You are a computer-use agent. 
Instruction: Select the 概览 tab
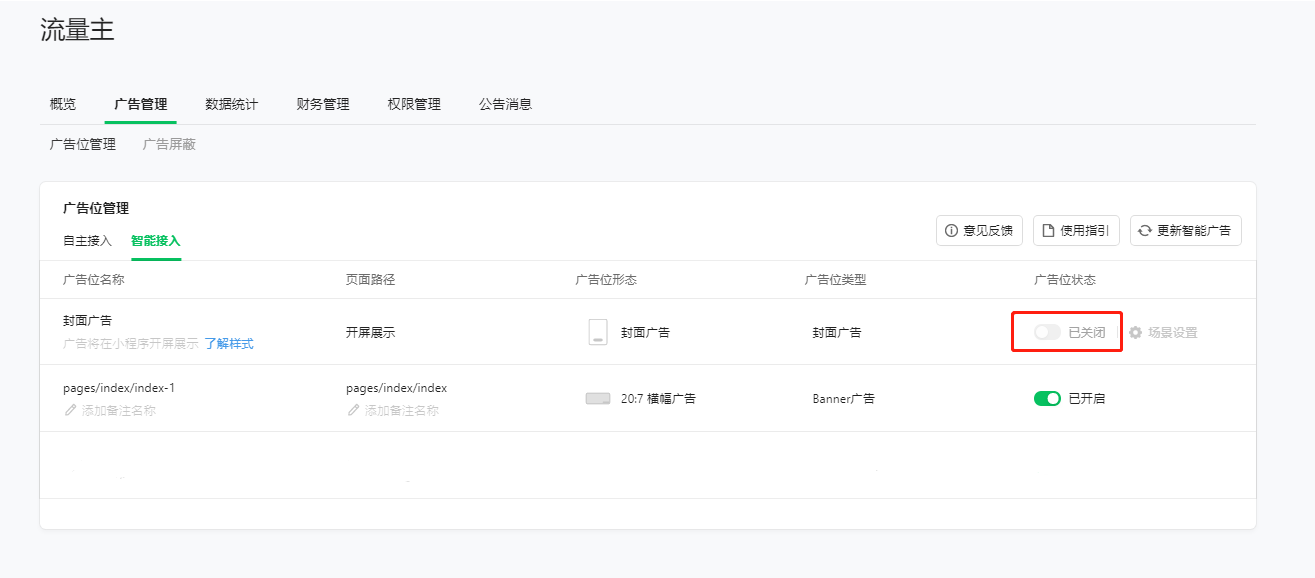[63, 104]
